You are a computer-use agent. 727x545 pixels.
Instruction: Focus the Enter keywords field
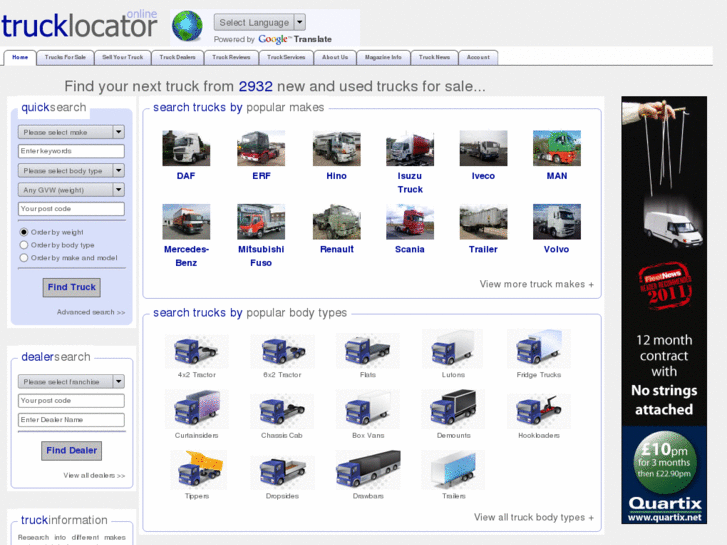tap(71, 151)
